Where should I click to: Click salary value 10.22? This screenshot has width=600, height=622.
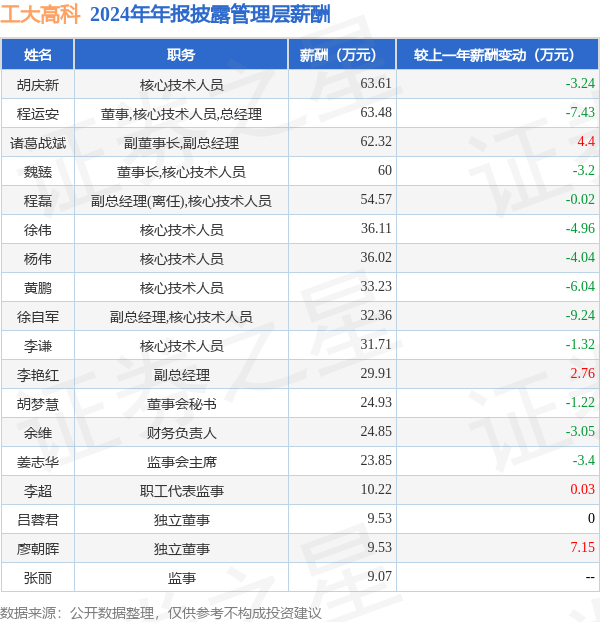376,489
